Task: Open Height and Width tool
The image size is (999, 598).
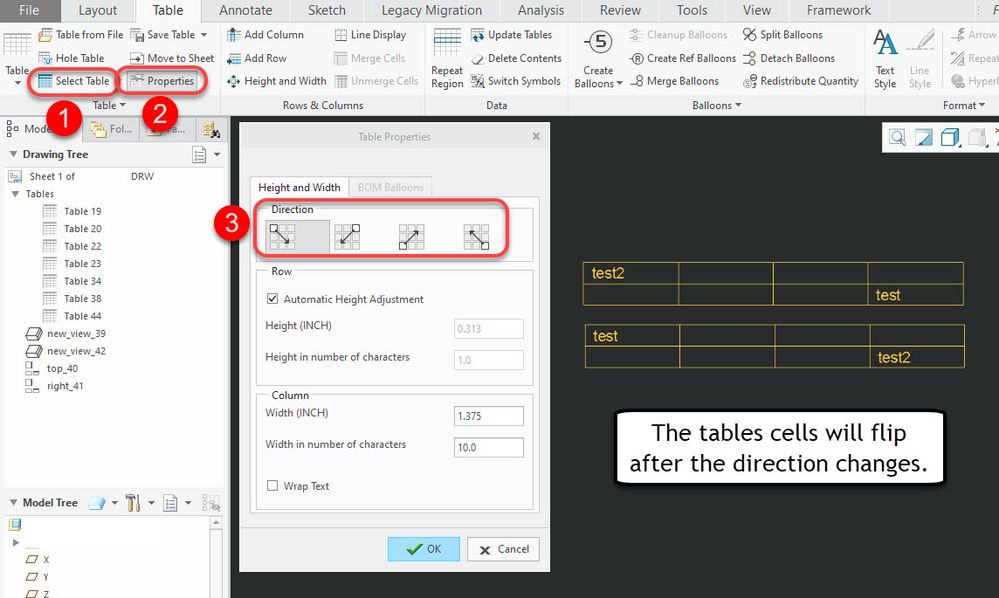Action: point(277,81)
